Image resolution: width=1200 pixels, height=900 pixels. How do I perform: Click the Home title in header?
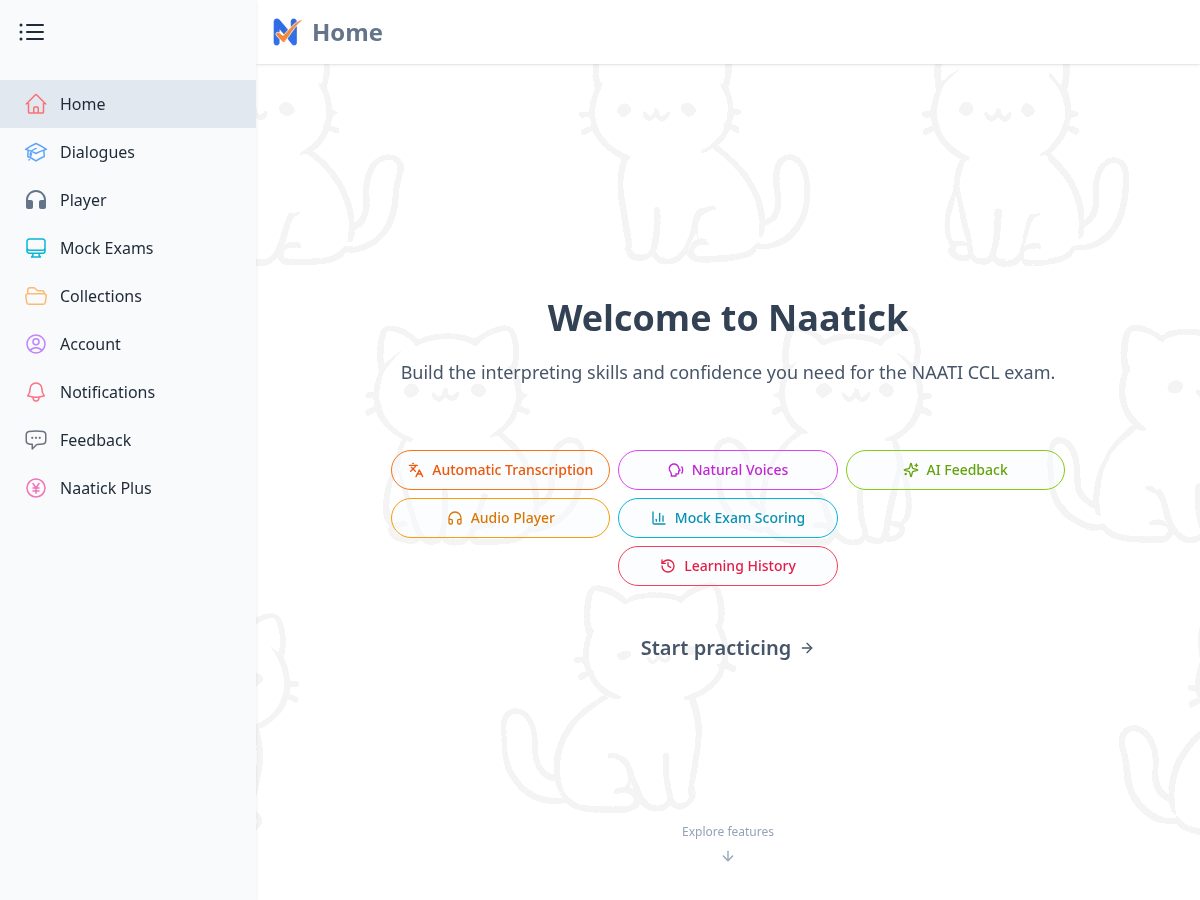point(347,32)
